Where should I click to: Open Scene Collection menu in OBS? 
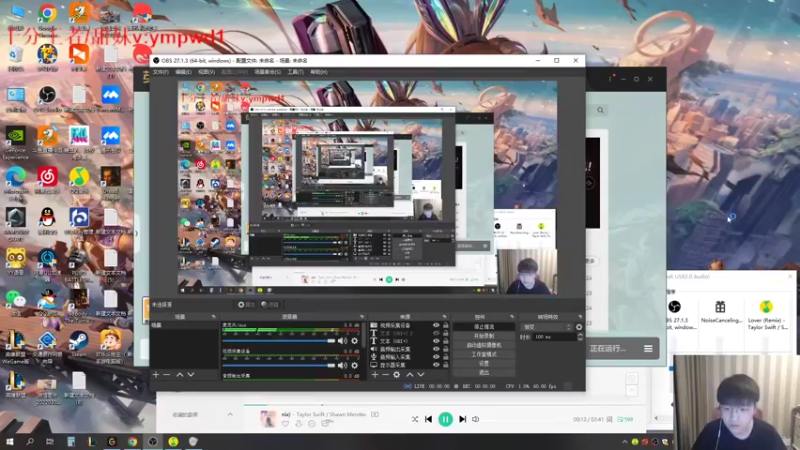[x=267, y=72]
